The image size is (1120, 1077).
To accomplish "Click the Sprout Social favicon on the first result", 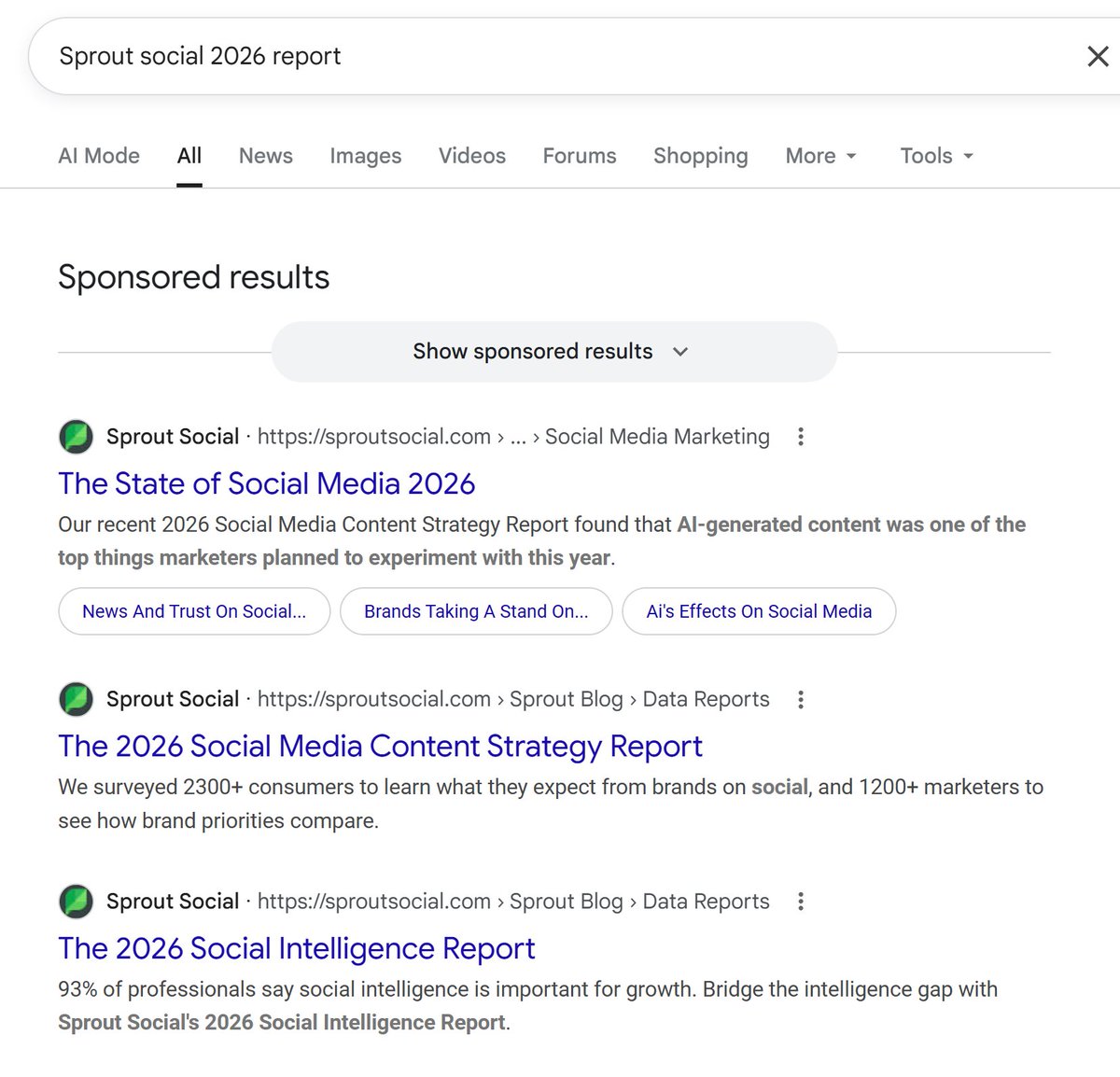I will pyautogui.click(x=76, y=437).
